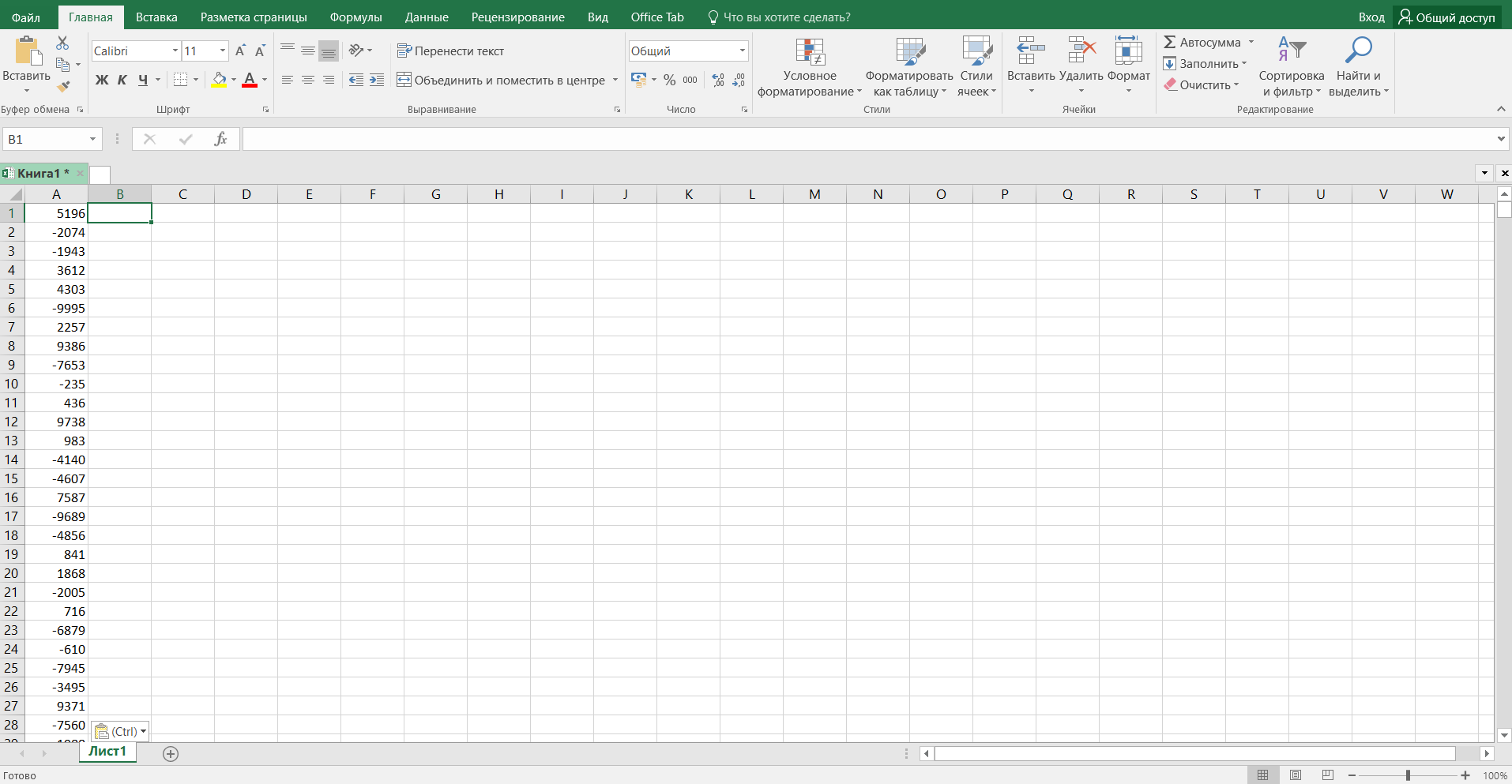Screen dimensions: 1512x784
Task: Switch to the Разметка страницы tab
Action: click(x=254, y=17)
